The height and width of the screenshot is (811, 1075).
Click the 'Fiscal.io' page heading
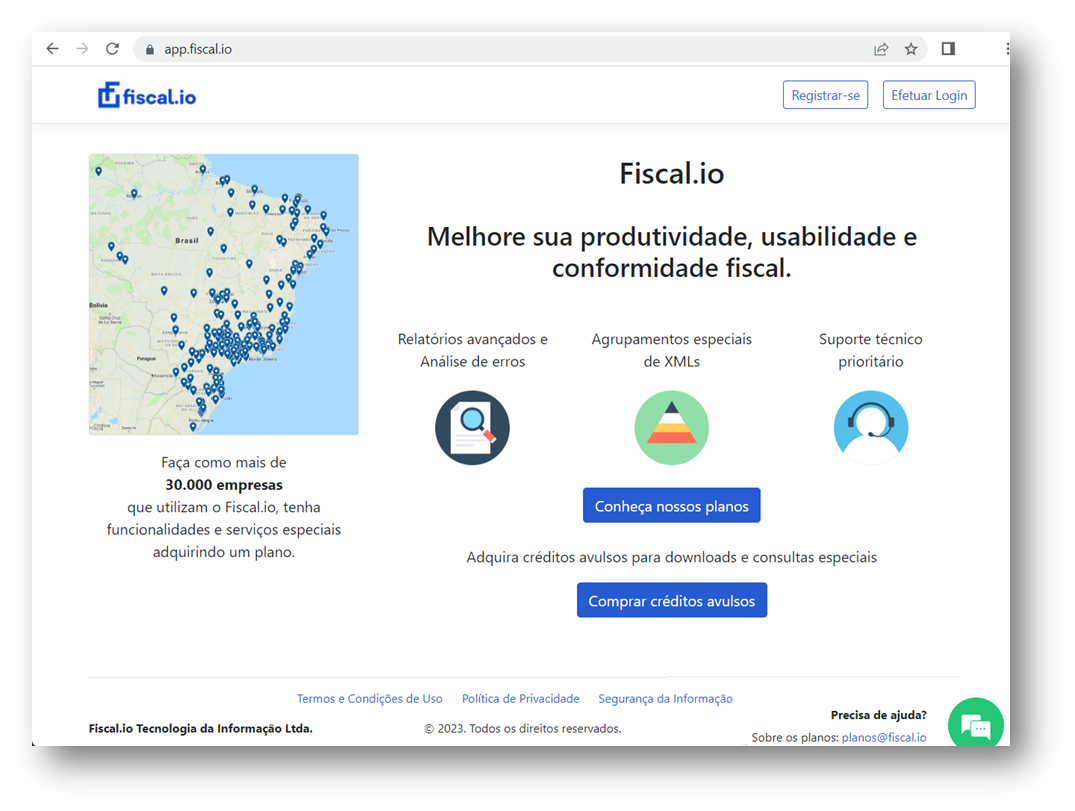(x=672, y=173)
